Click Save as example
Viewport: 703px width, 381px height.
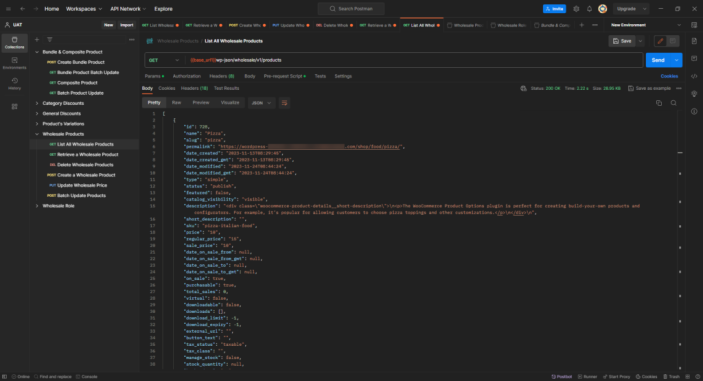pyautogui.click(x=649, y=88)
